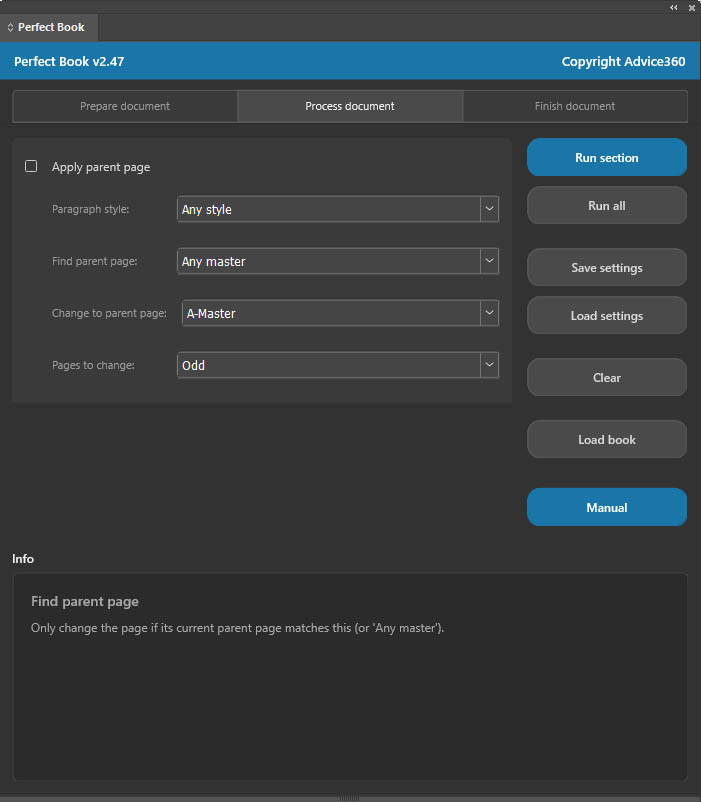Click the panel resize grip at the bottom
This screenshot has height=802, width=701.
[x=349, y=798]
